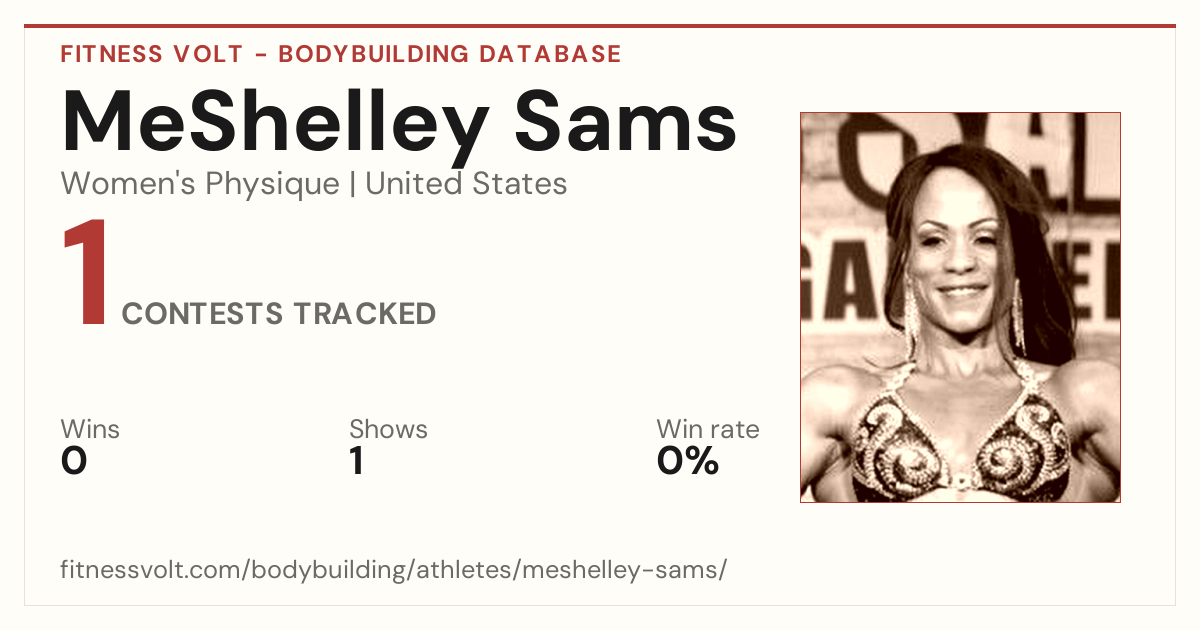The image size is (1200, 630).
Task: Select the Contests Tracked label
Action: pos(278,314)
